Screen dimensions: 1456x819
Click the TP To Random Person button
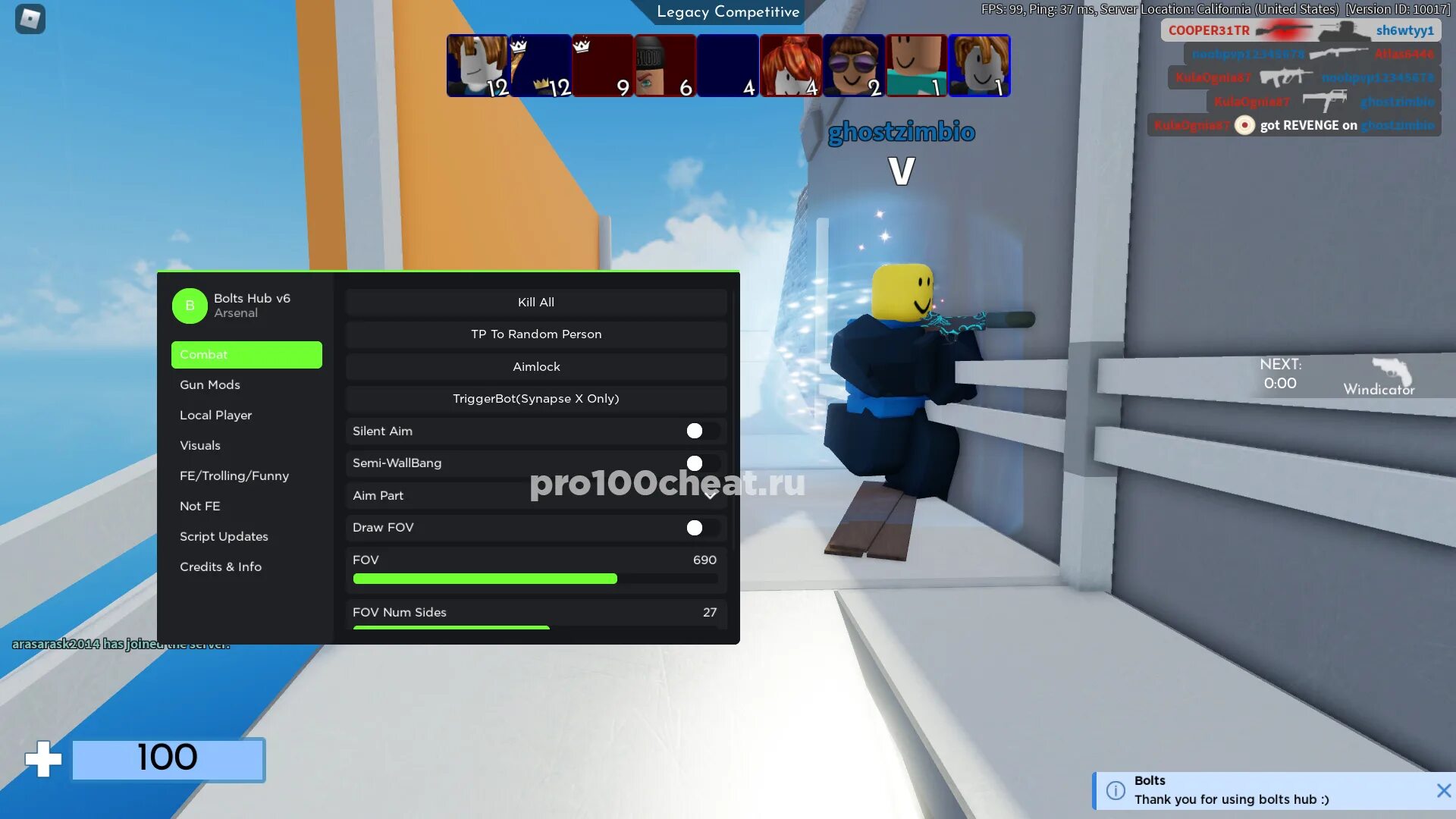click(x=536, y=334)
